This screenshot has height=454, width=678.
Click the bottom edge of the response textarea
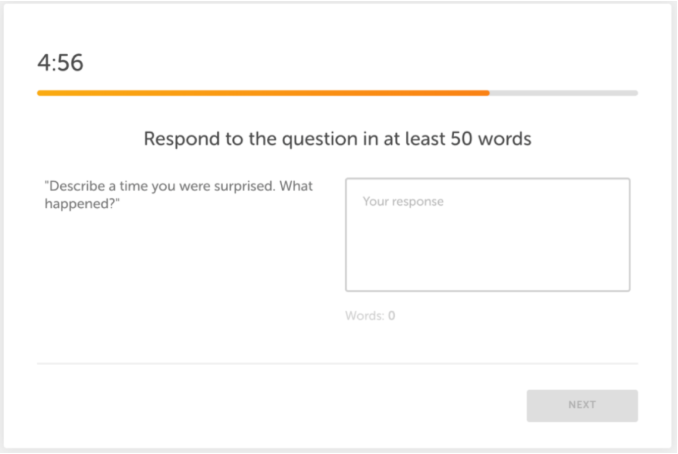(487, 291)
